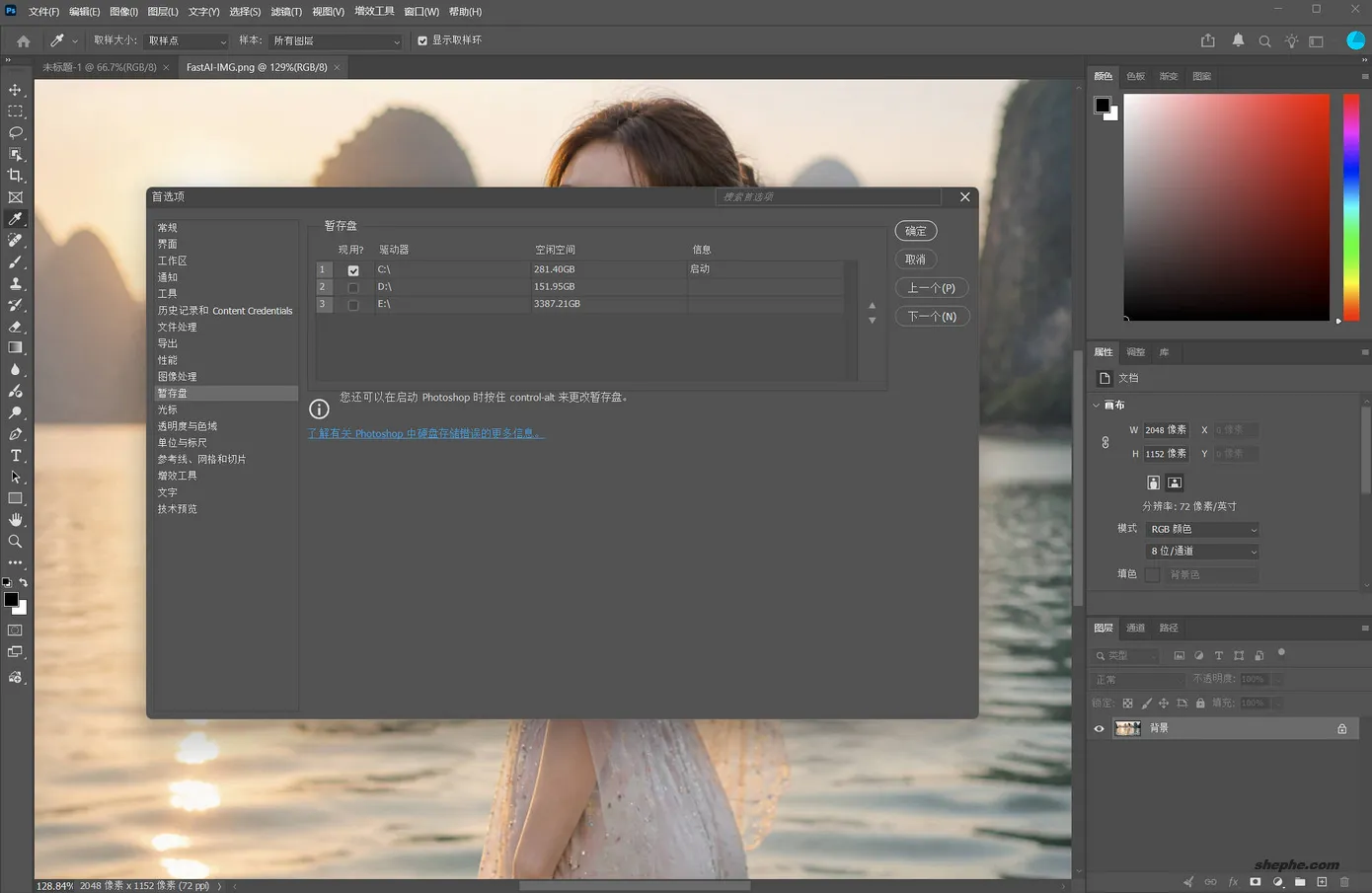This screenshot has width=1372, height=893.
Task: Toggle the 显示取样环 checkbox
Action: coord(422,40)
